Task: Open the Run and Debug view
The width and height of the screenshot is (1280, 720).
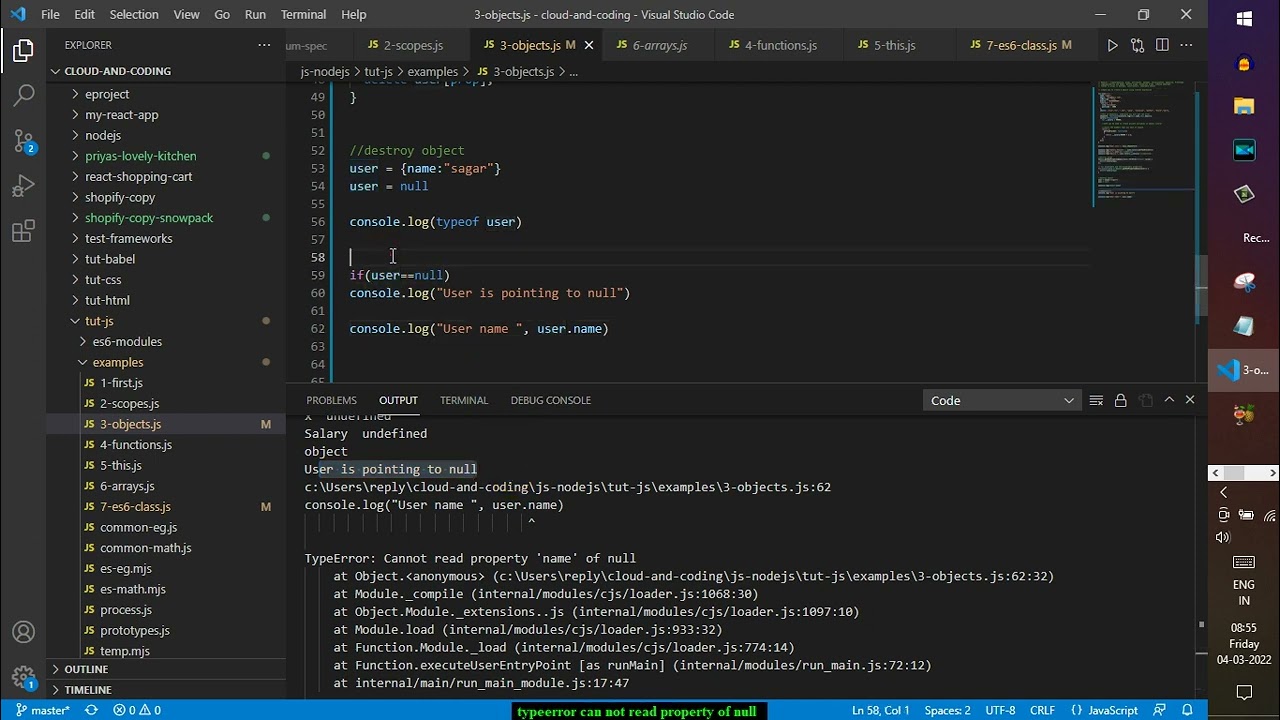Action: pos(24,187)
